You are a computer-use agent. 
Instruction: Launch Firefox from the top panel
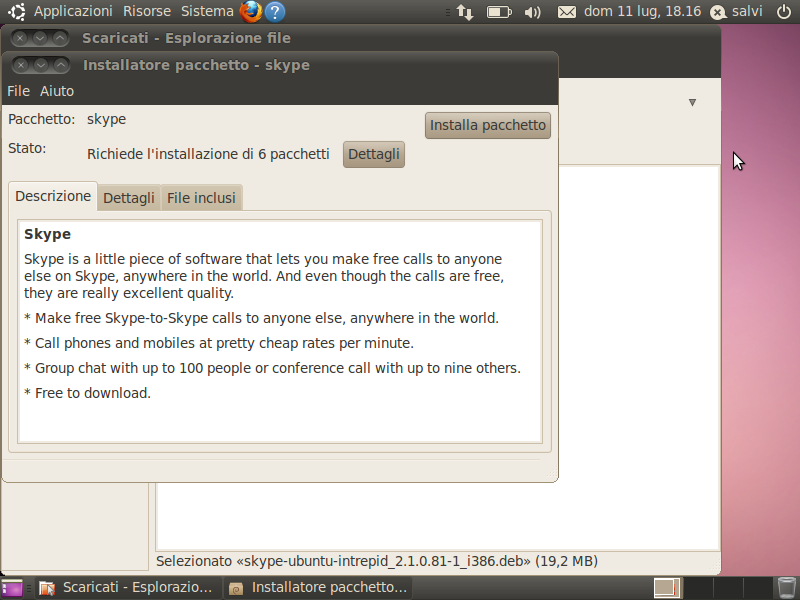[251, 12]
